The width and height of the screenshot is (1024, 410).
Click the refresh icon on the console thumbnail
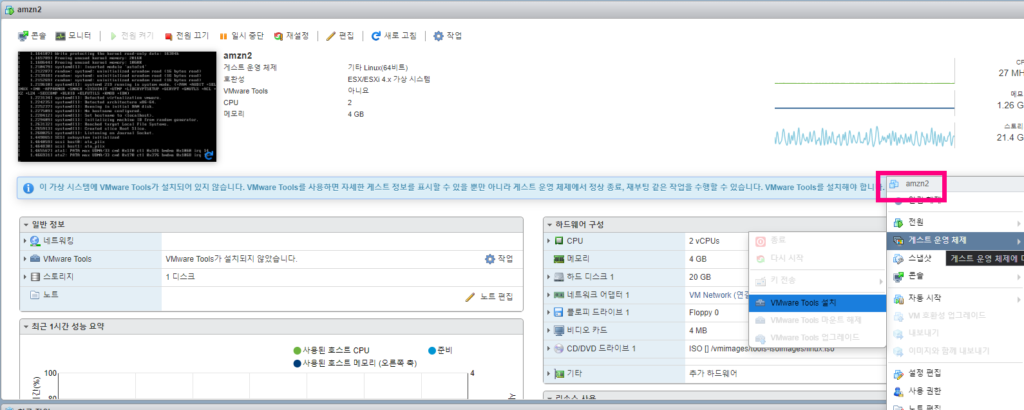click(x=208, y=155)
